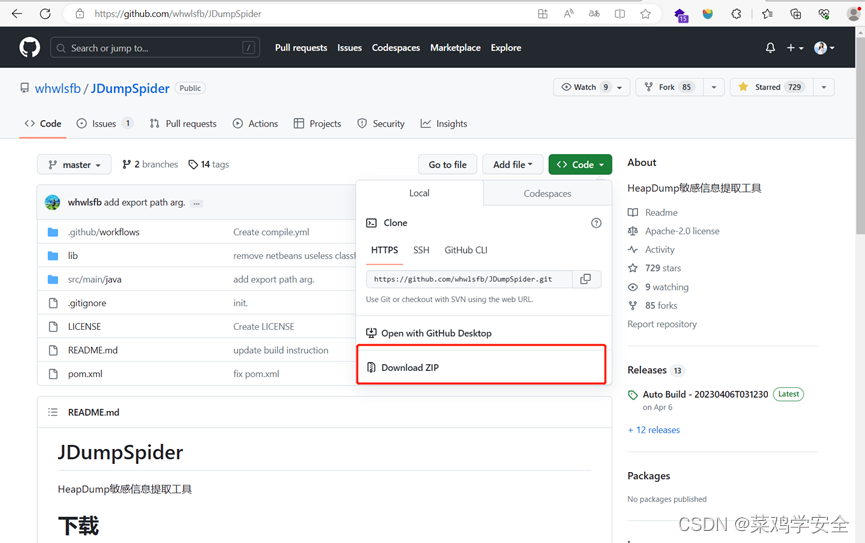Open Explore in top navigation

tap(506, 48)
